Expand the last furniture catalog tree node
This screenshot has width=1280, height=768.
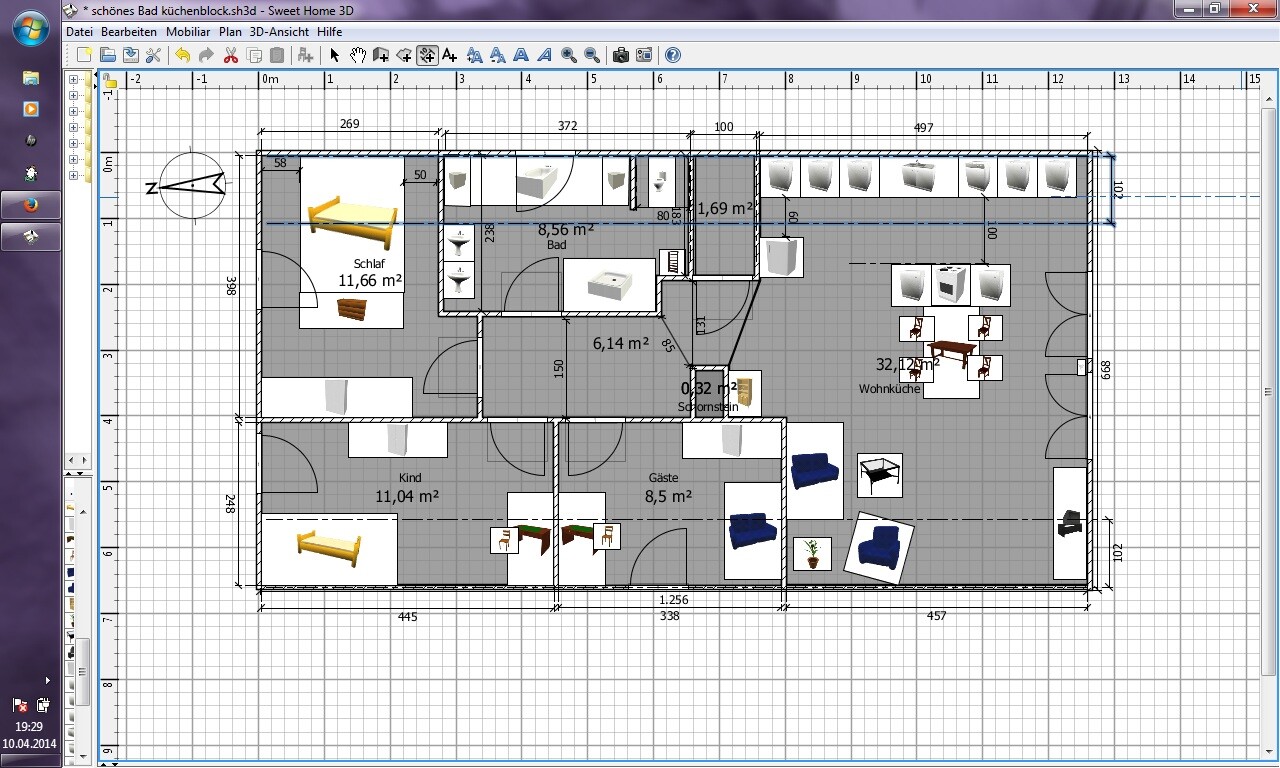(73, 175)
